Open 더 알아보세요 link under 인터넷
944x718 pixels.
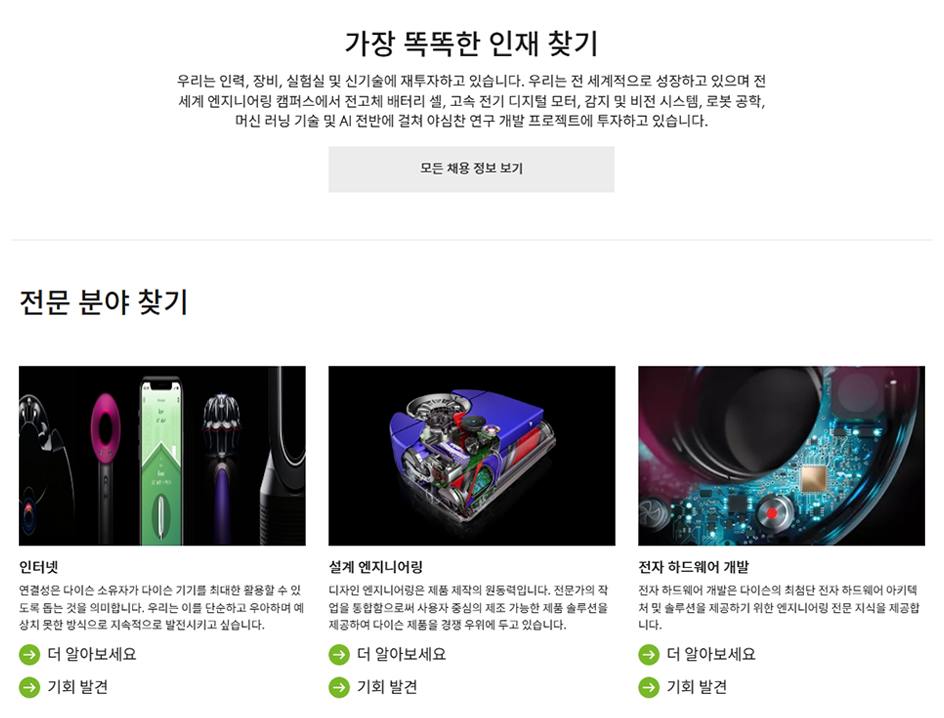[92, 654]
